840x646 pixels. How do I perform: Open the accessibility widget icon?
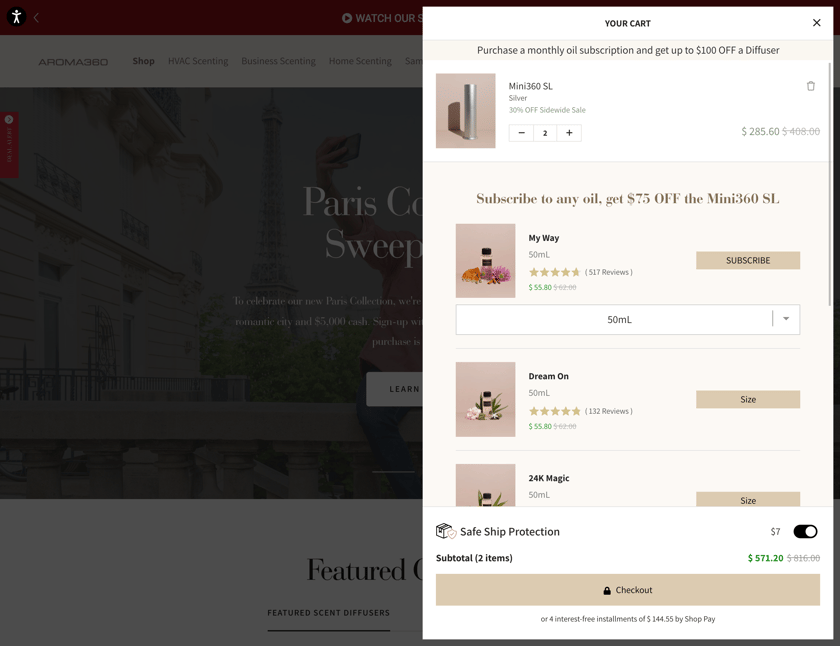17,17
